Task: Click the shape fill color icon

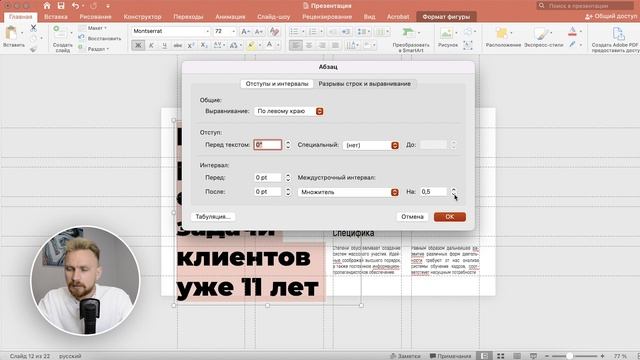Action: 573,31
